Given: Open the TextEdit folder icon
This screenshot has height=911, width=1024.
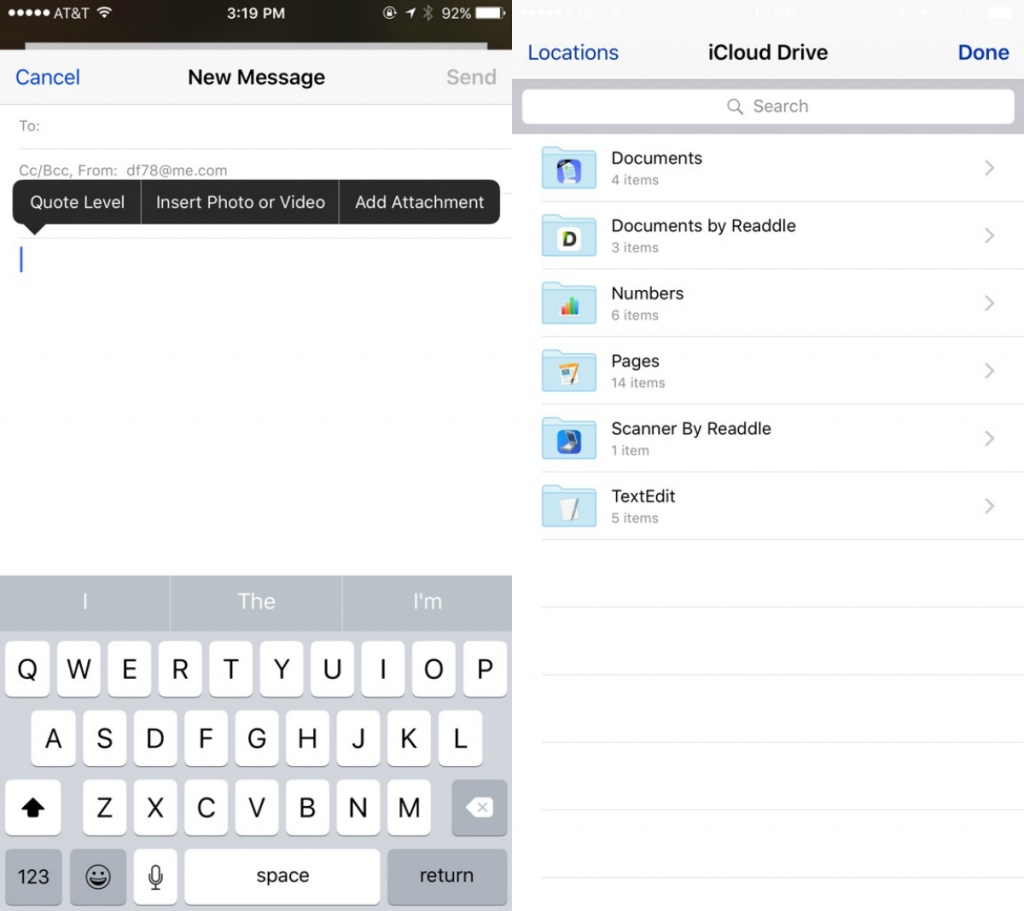Looking at the screenshot, I should coord(569,506).
